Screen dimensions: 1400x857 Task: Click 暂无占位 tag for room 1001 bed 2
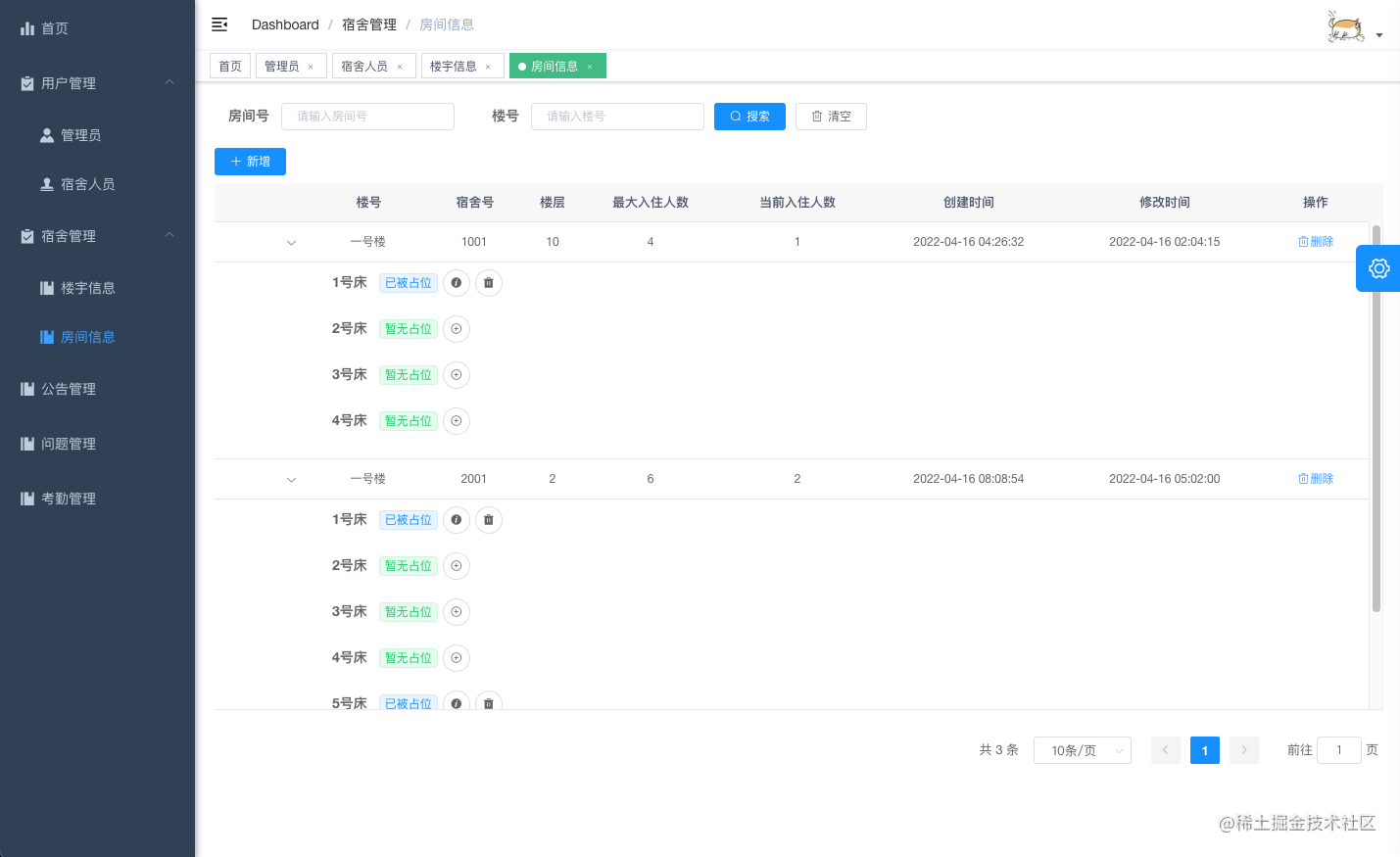[409, 329]
